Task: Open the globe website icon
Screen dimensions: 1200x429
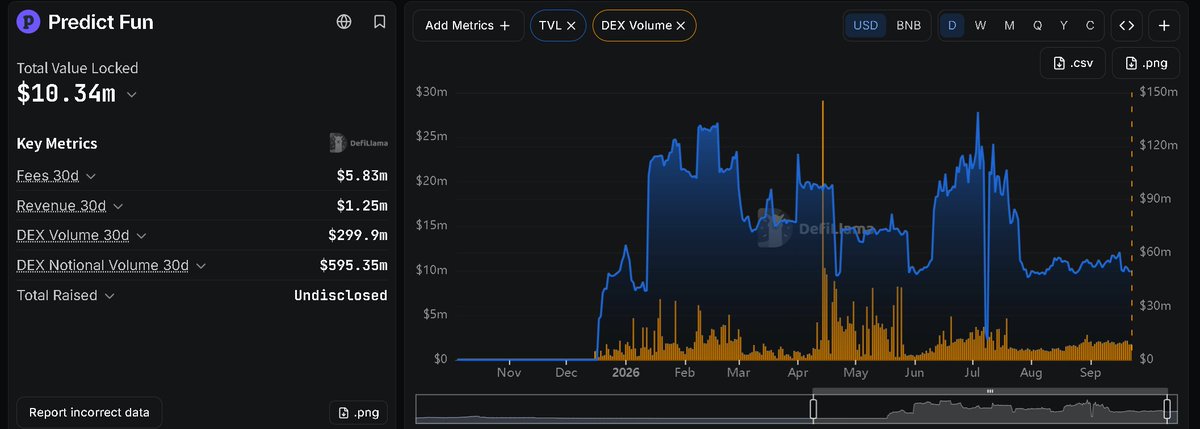Action: coord(344,21)
